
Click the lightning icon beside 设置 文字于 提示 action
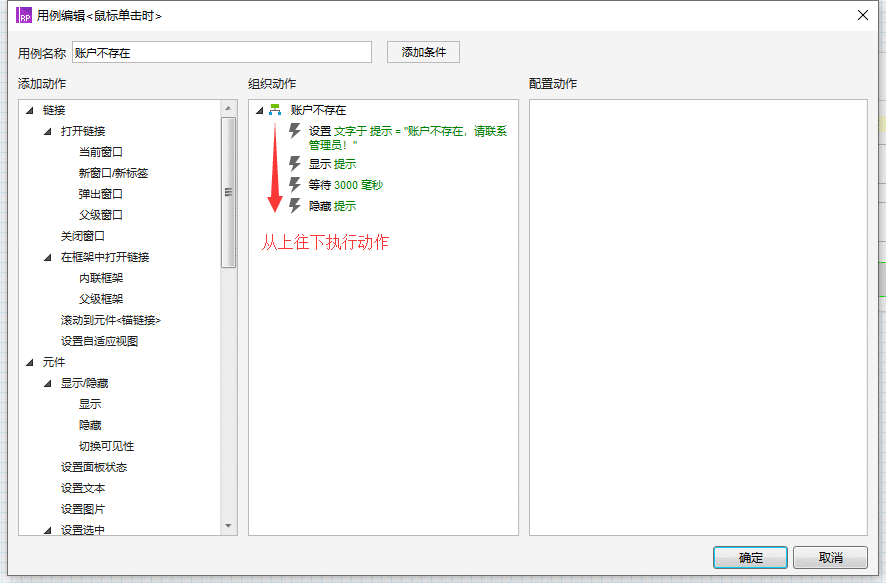click(294, 131)
